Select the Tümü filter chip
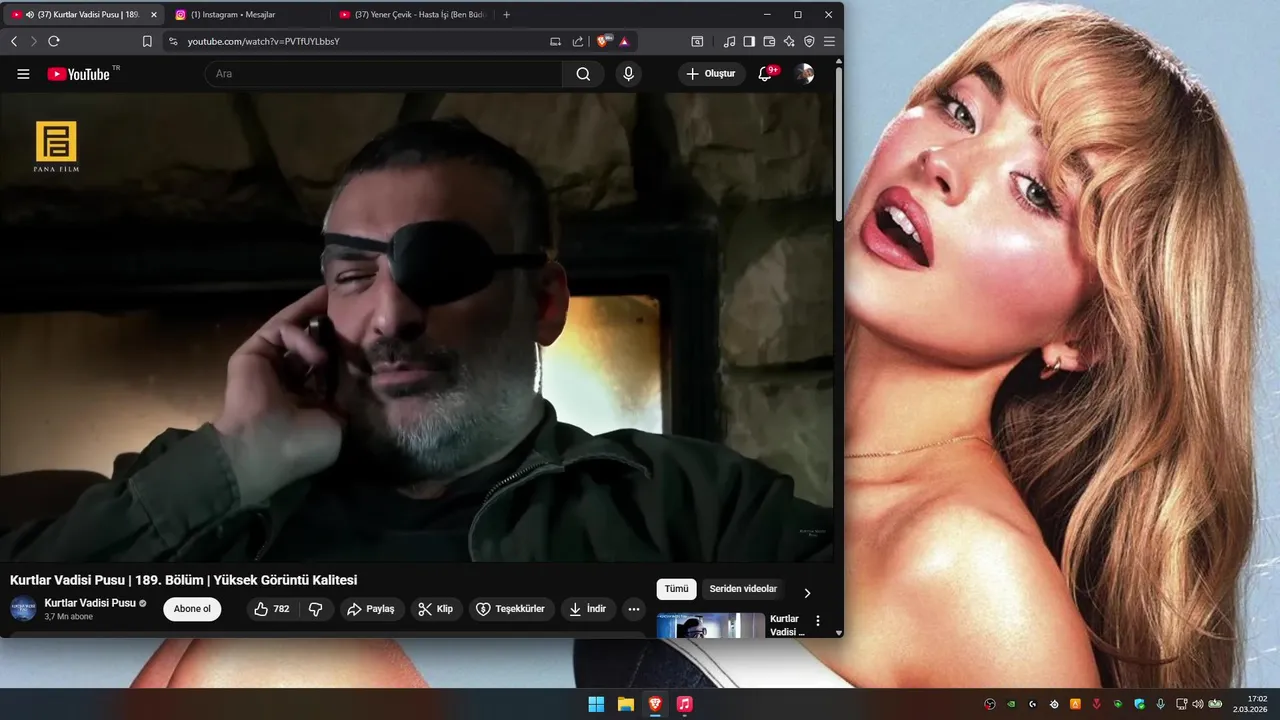Screen dimensions: 1280x720 (676, 589)
